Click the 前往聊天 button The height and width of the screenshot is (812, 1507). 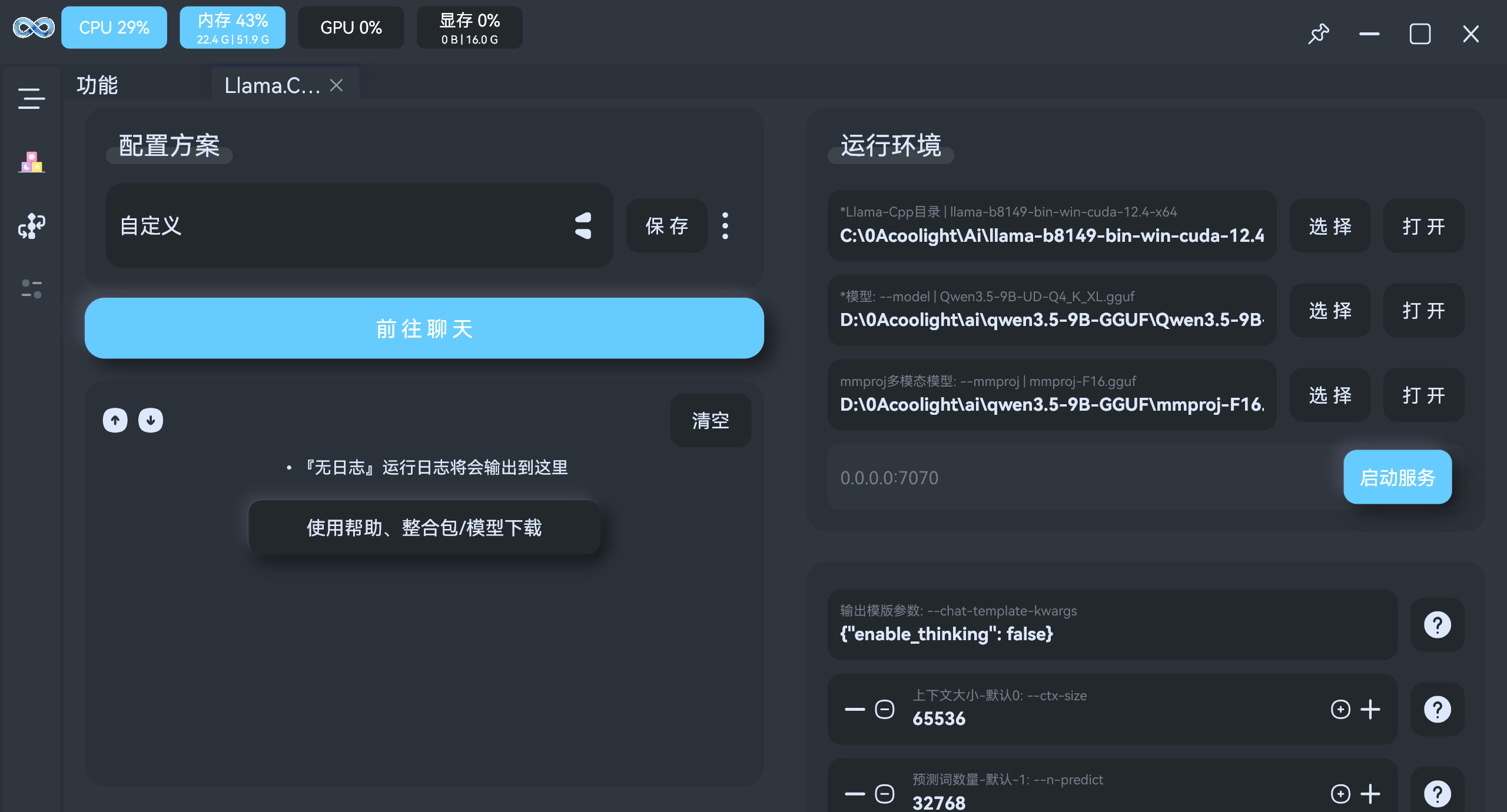pos(424,328)
